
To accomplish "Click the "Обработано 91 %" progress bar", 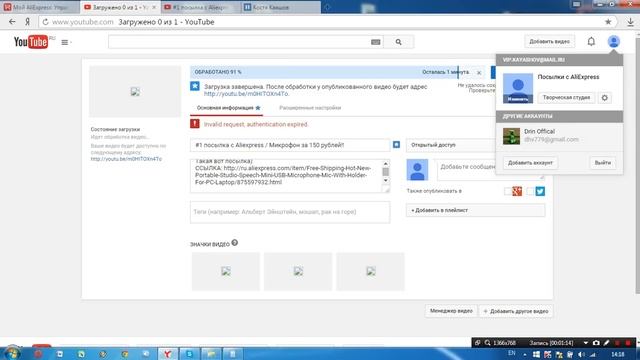I will tap(337, 72).
